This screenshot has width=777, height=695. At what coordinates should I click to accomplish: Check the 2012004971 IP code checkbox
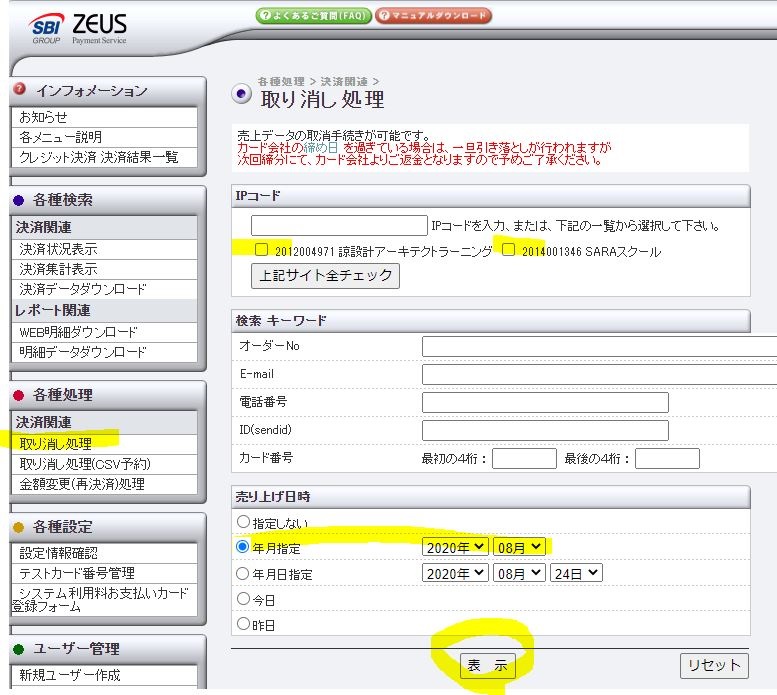[x=261, y=250]
